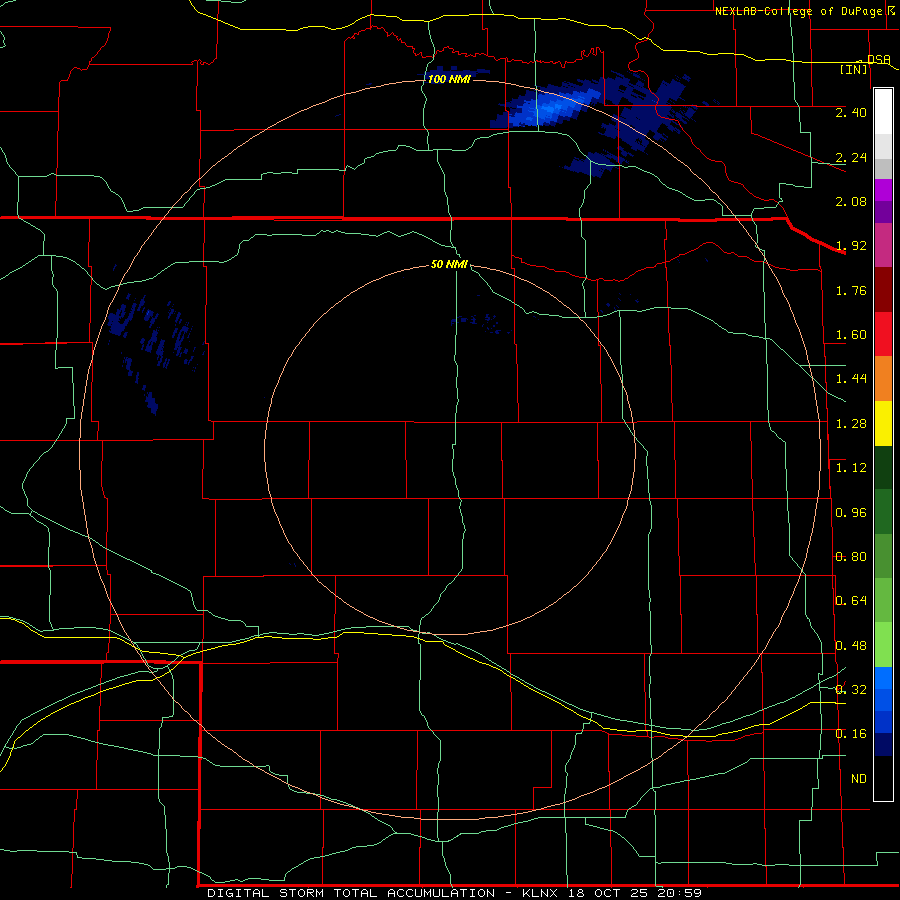Click the 1.76 legend value
The height and width of the screenshot is (900, 900).
851,290
